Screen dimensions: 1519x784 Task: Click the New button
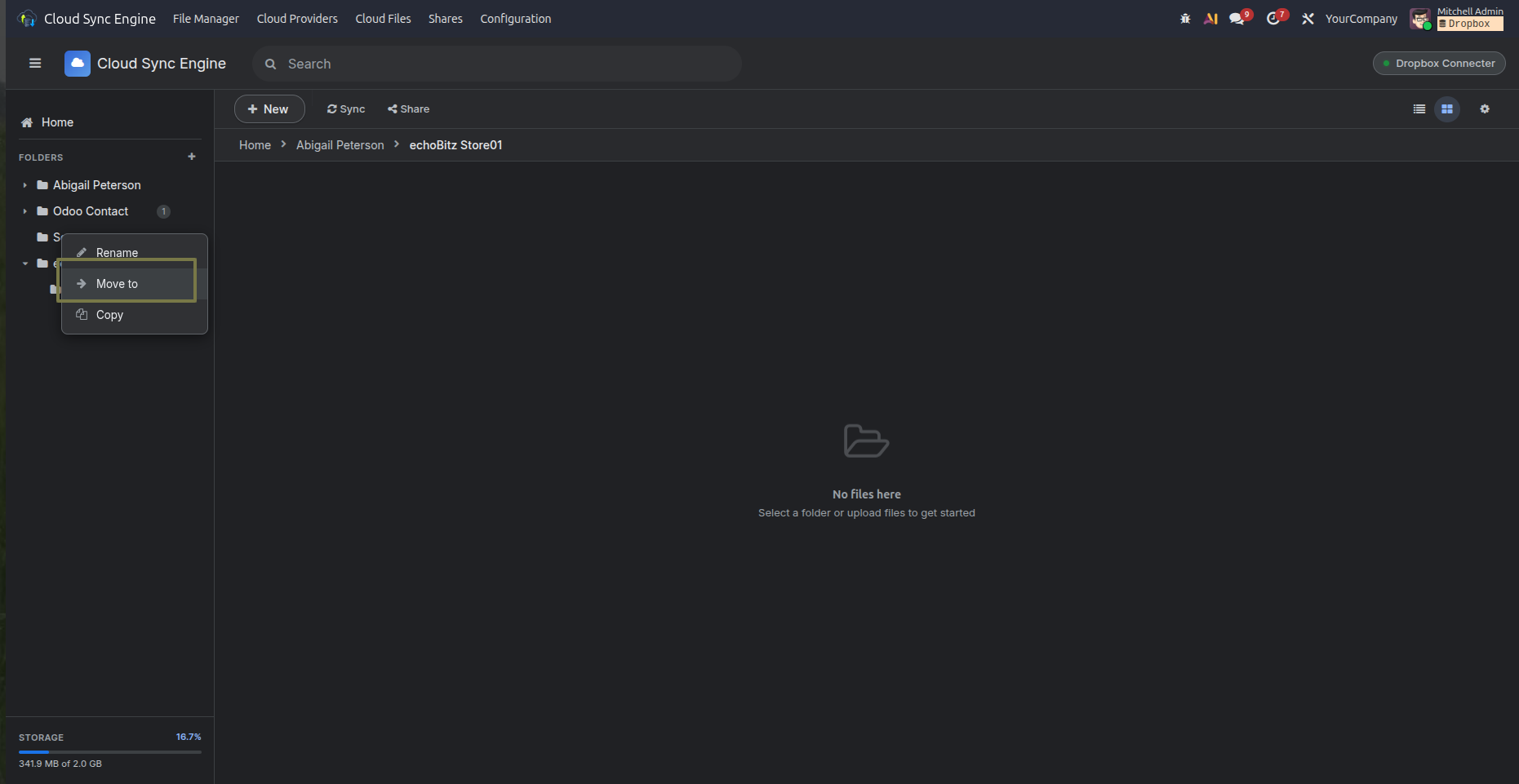[x=269, y=109]
